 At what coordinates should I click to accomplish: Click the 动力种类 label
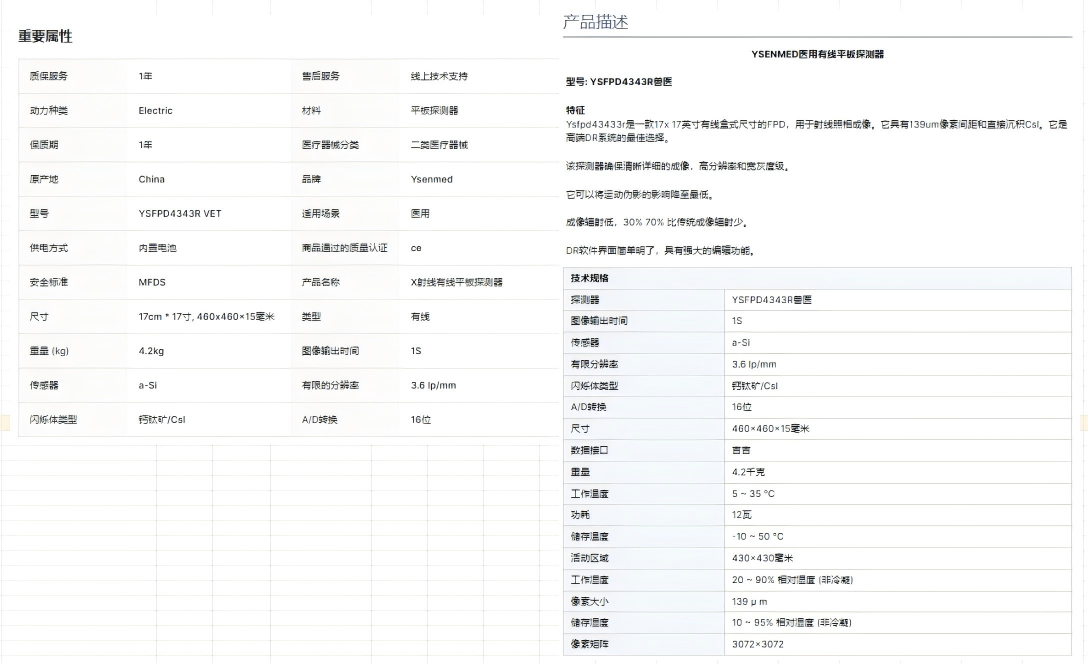coord(49,110)
